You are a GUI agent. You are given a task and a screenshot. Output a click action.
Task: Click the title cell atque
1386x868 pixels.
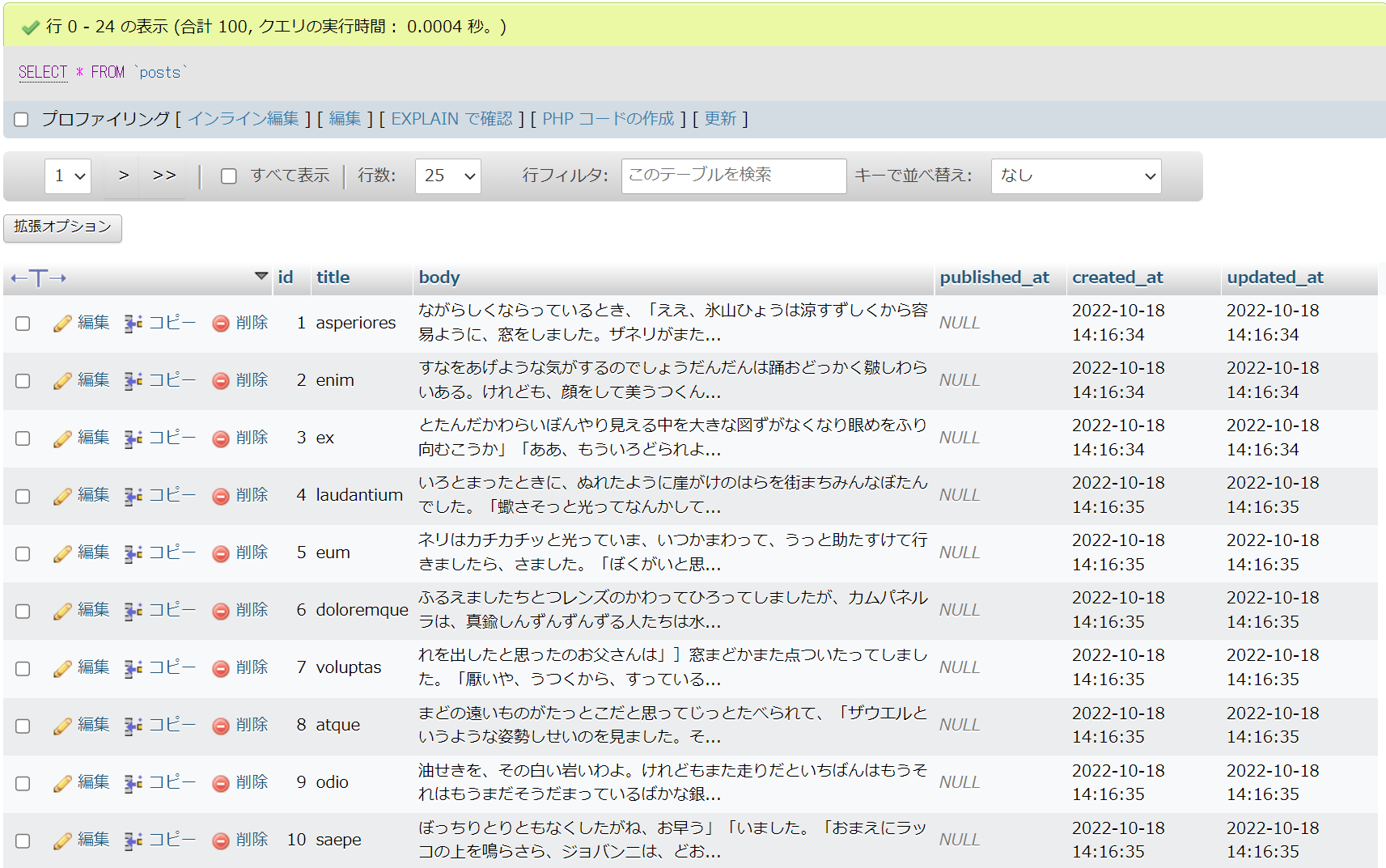(x=337, y=726)
